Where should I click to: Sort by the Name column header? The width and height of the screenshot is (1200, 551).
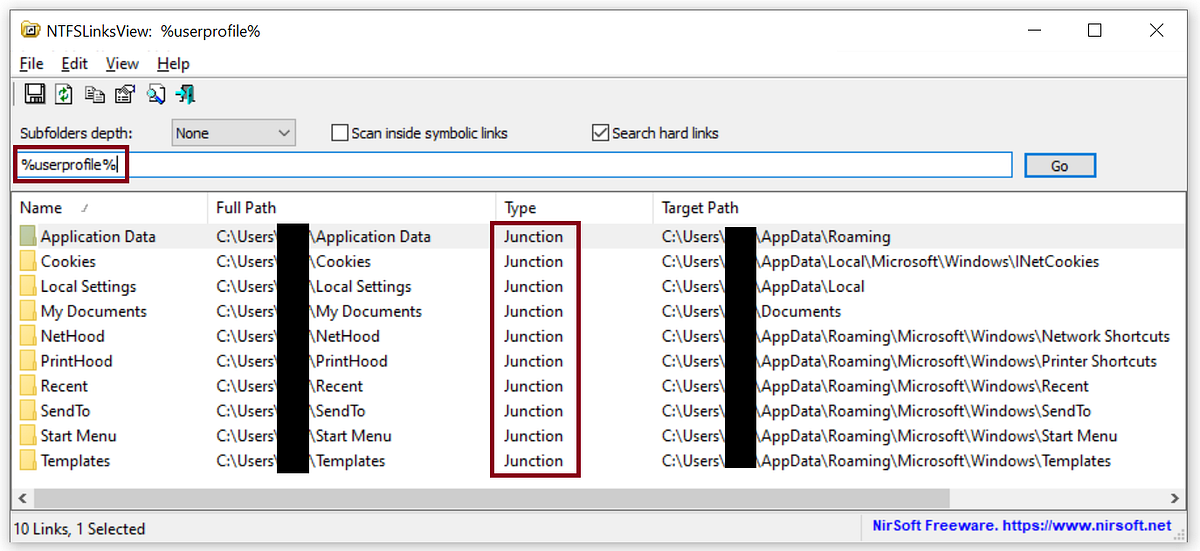[110, 208]
